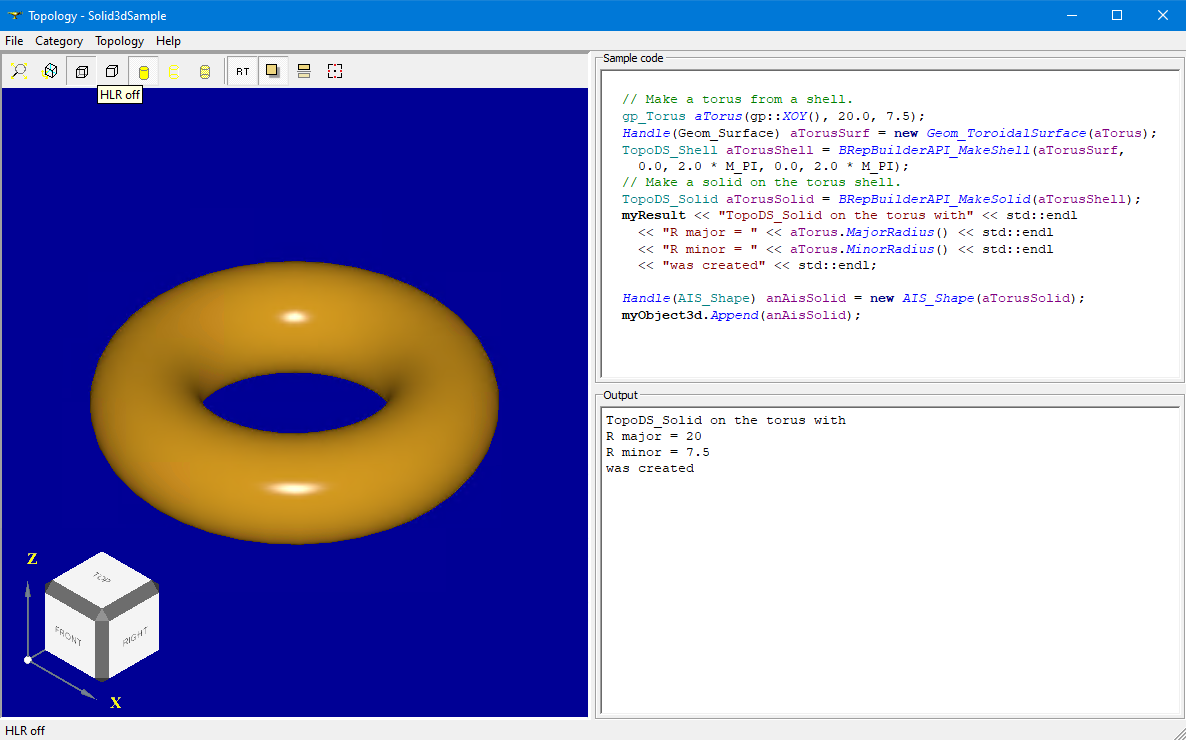Open the Category menu
This screenshot has width=1186, height=740.
[x=59, y=41]
